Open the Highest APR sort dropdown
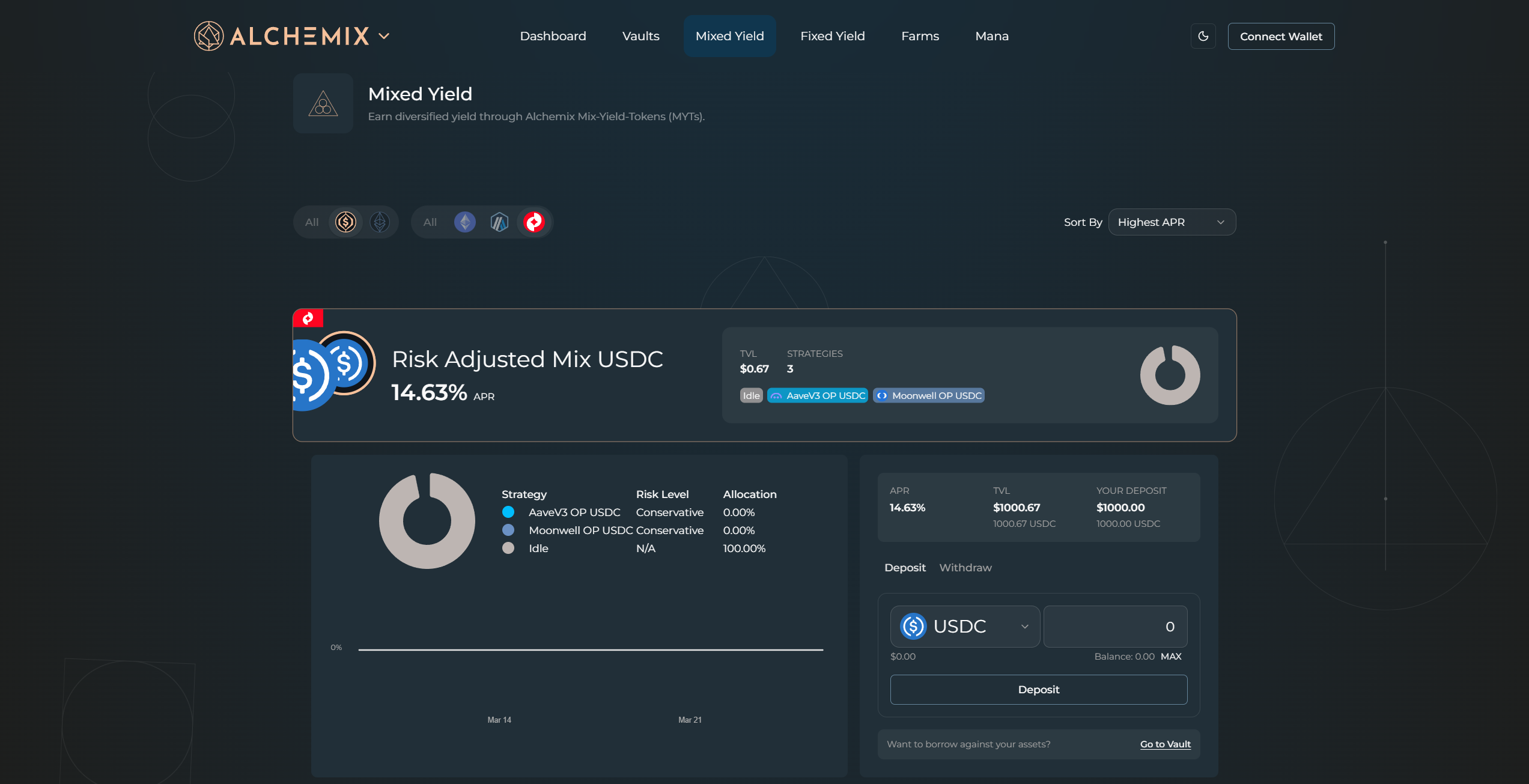Image resolution: width=1529 pixels, height=784 pixels. [x=1172, y=222]
